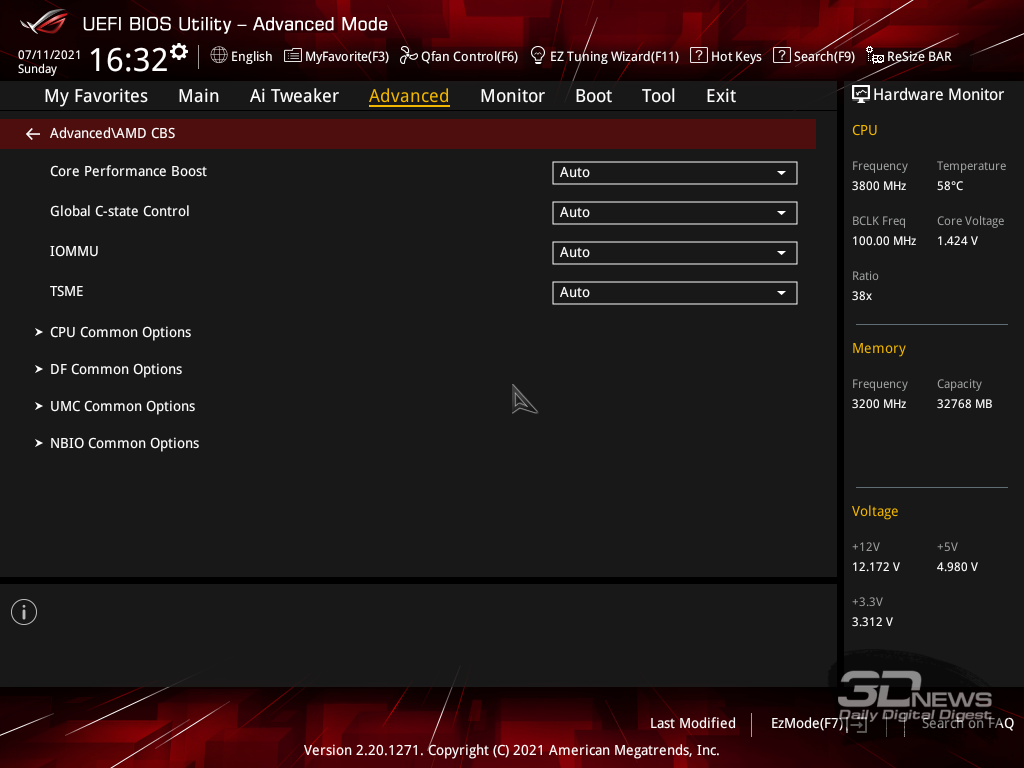This screenshot has height=768, width=1024.
Task: Click the BCLK Freq value 100.00 MHz
Action: click(884, 241)
